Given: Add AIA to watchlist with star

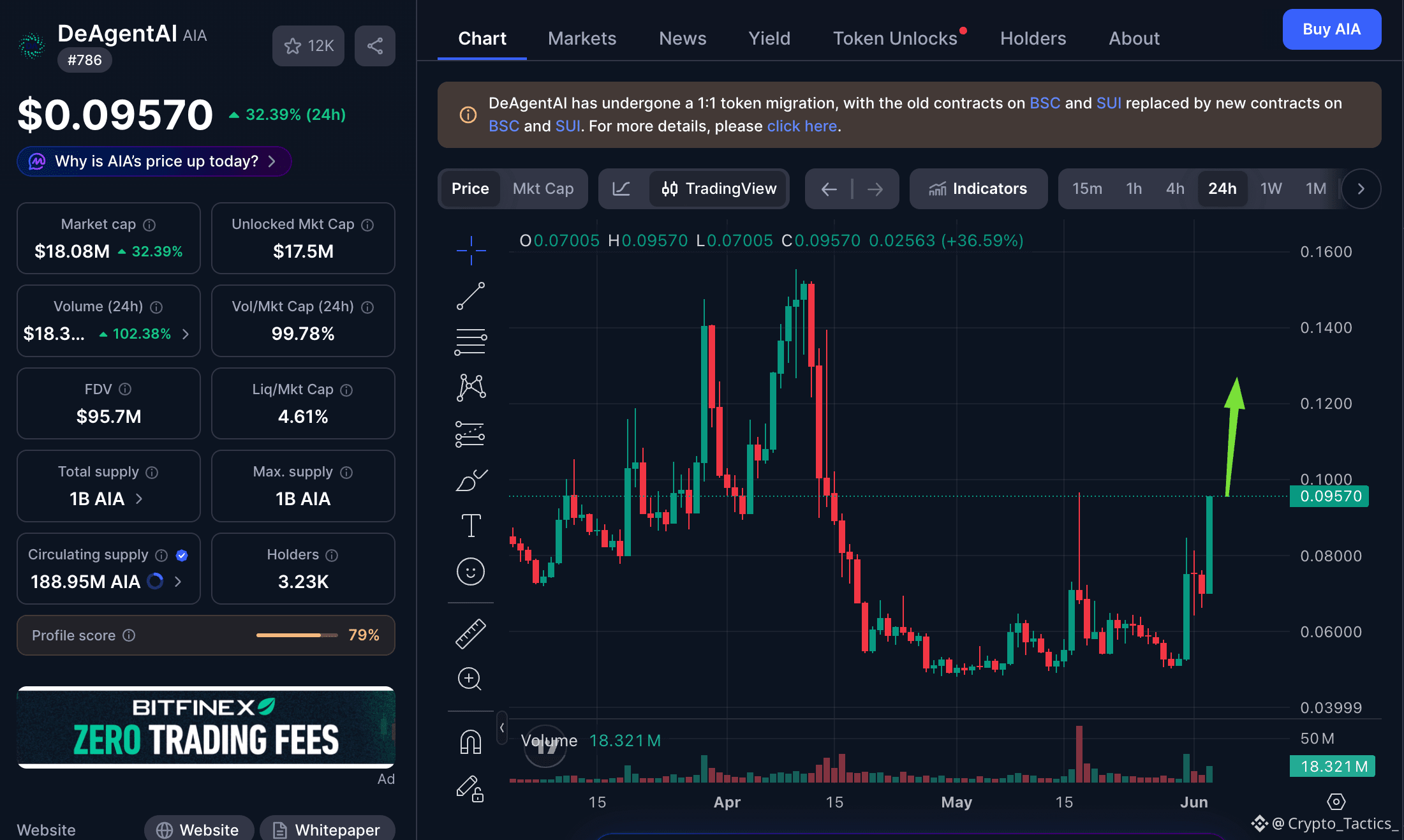Looking at the screenshot, I should pos(309,46).
